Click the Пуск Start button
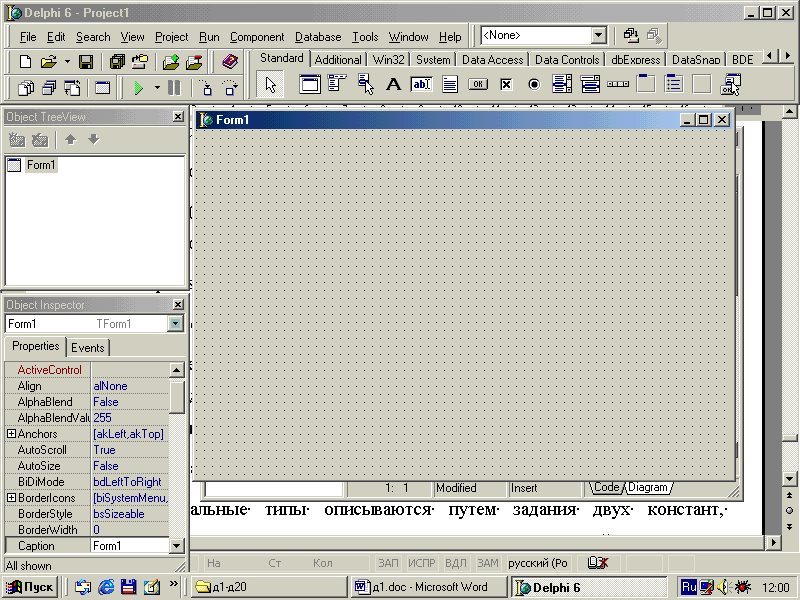 (x=30, y=587)
